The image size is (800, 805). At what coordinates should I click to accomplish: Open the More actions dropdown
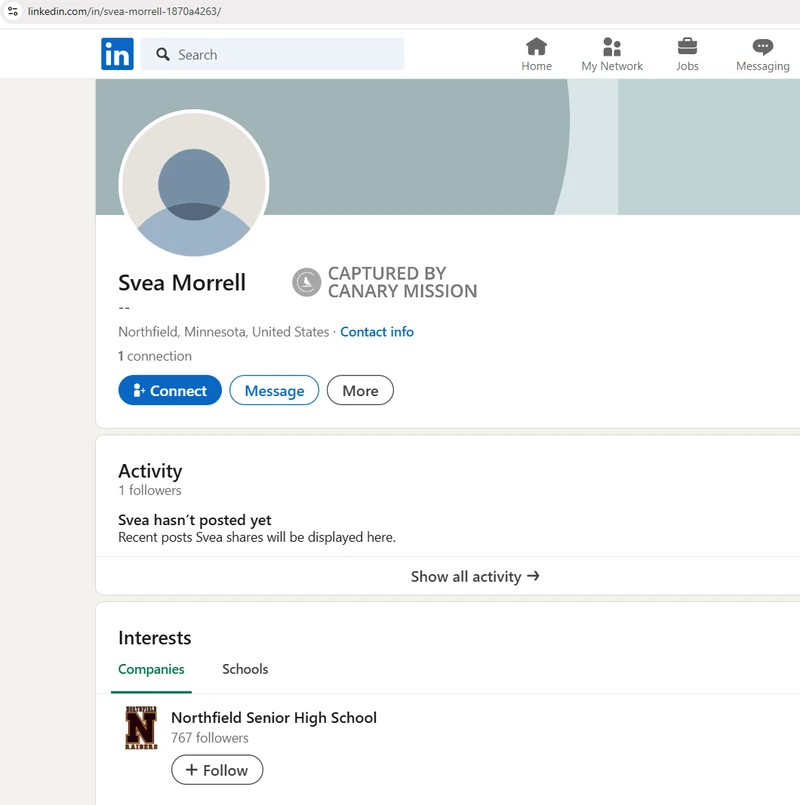tap(360, 390)
